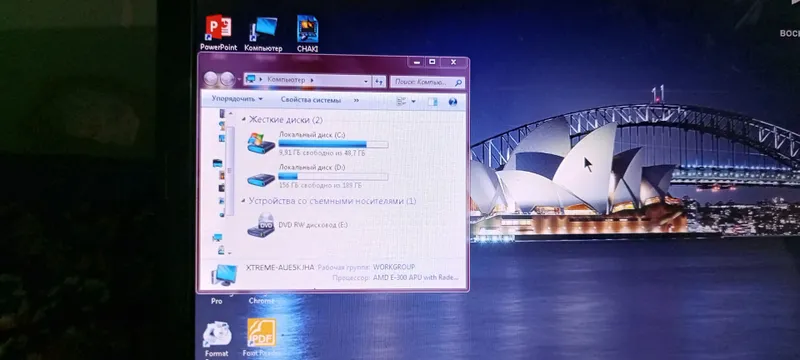The image size is (800, 360).
Task: Toggle the preview pane button
Action: coord(433,101)
